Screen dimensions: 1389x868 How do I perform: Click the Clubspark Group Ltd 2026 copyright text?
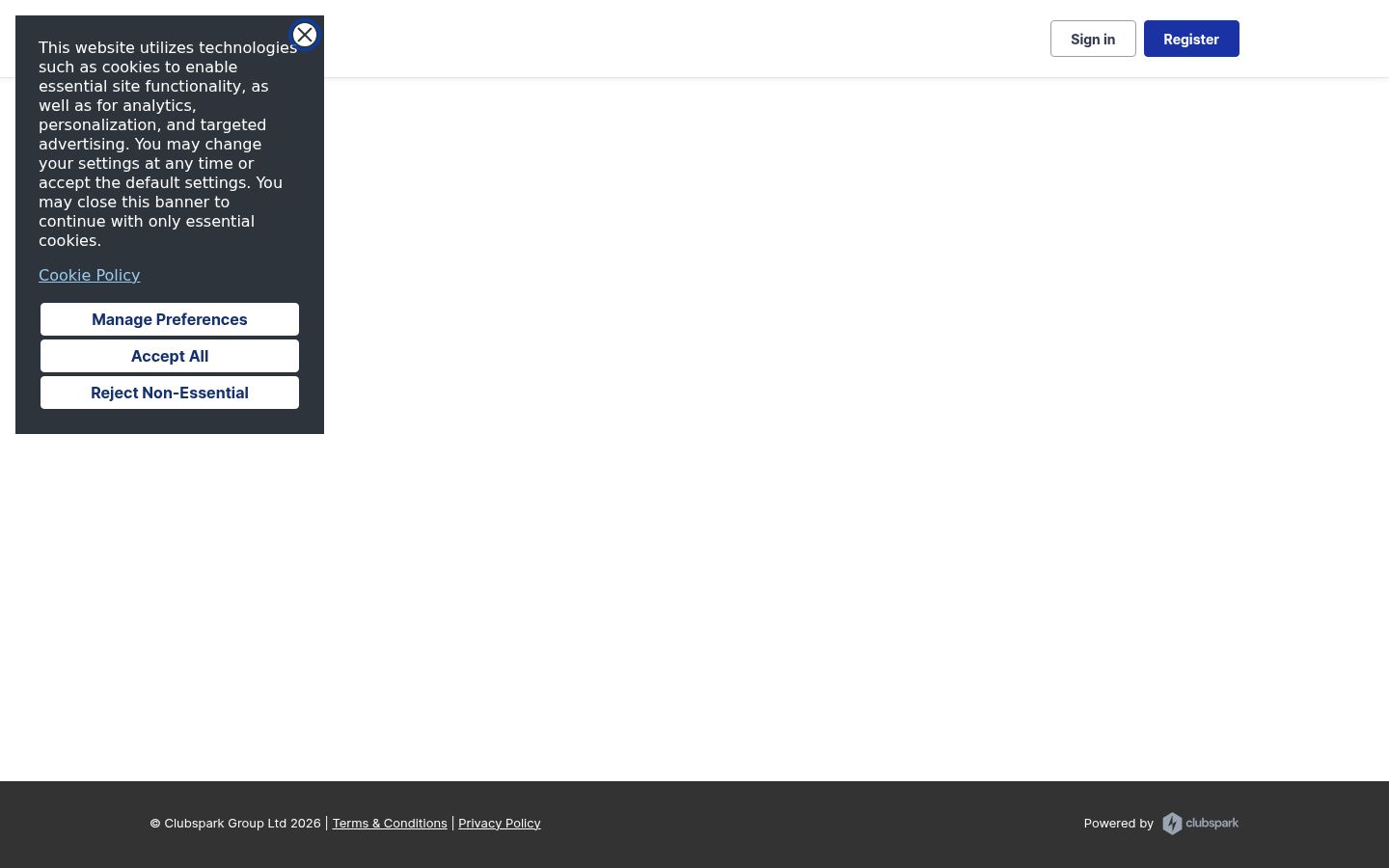pos(235,823)
